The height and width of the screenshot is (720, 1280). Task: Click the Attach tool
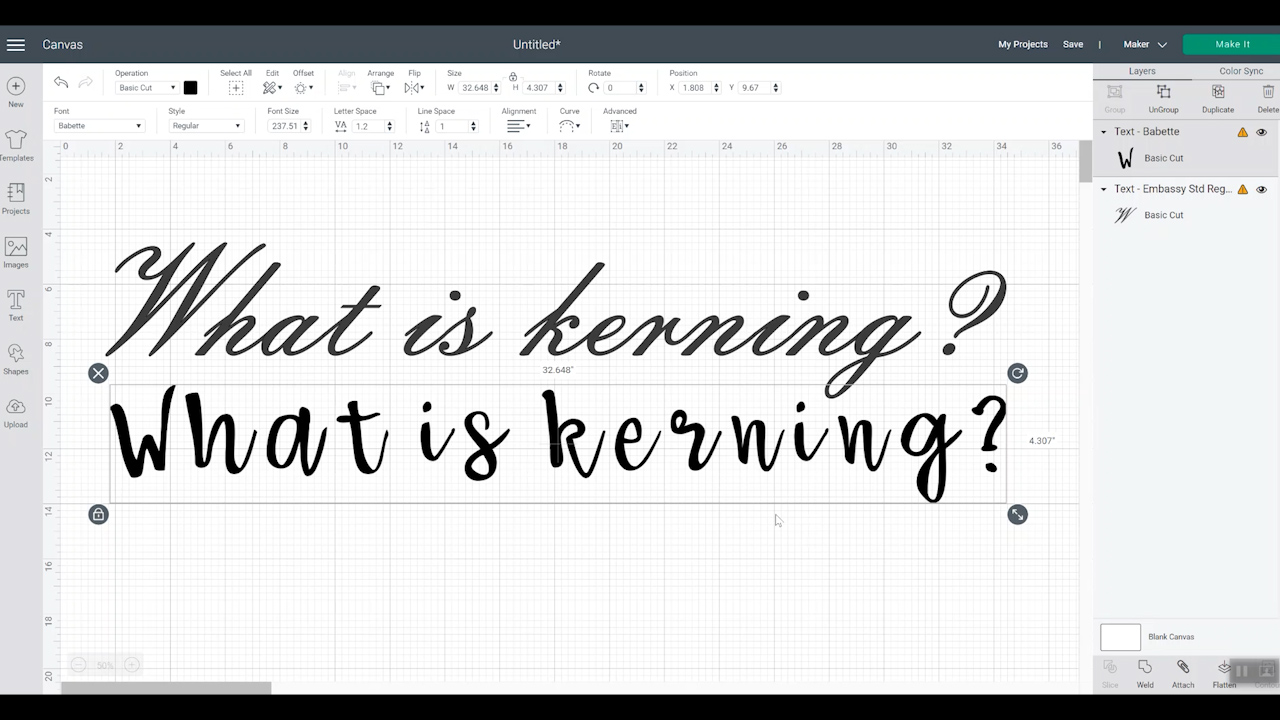coord(1183,667)
